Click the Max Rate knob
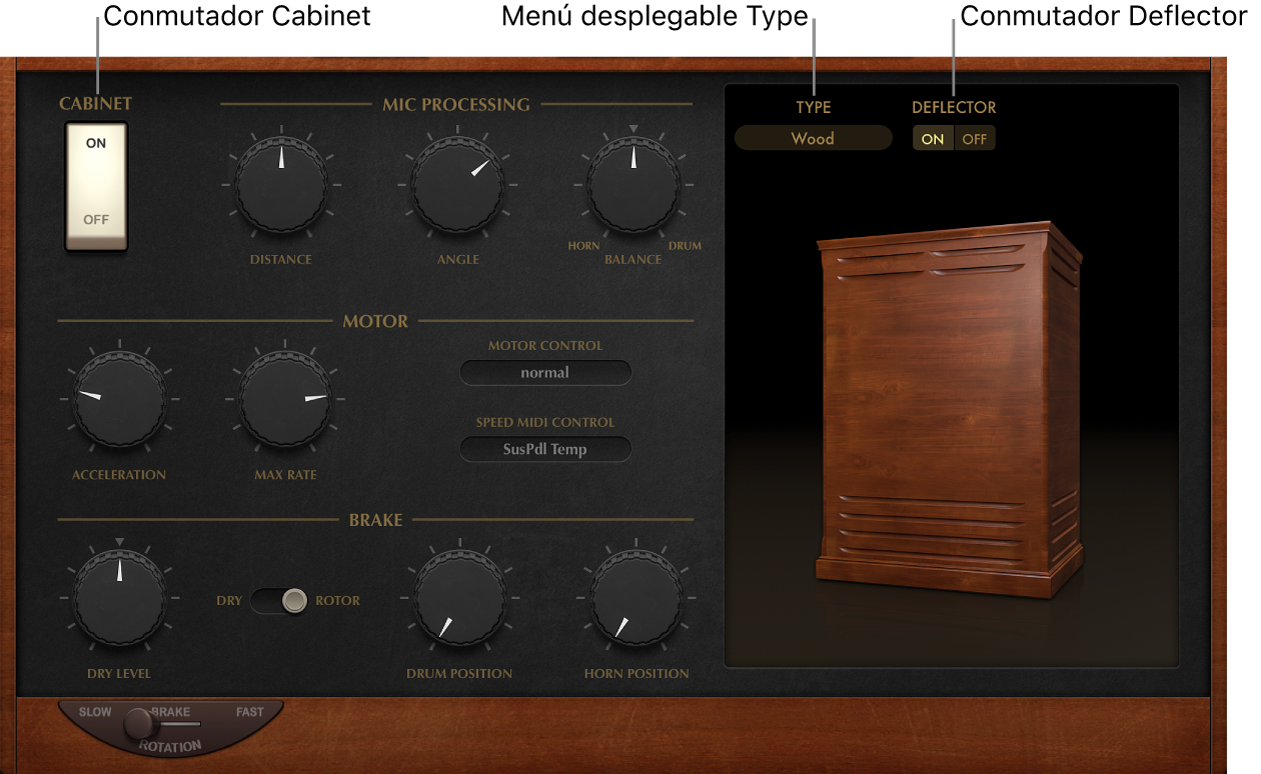This screenshot has height=774, width=1261. point(287,398)
